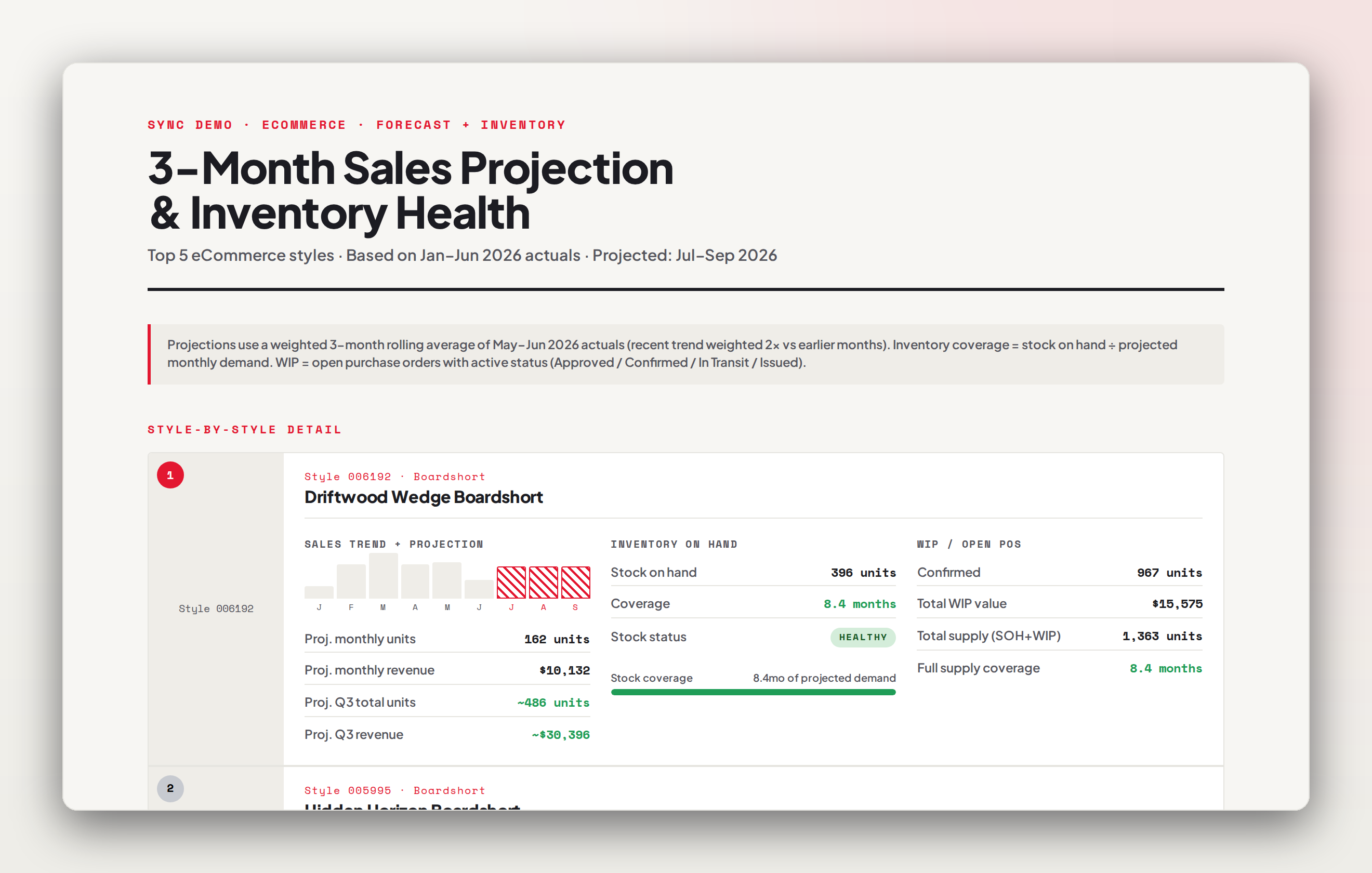The width and height of the screenshot is (1372, 873).
Task: Select the August projected hatched bar
Action: point(544,583)
